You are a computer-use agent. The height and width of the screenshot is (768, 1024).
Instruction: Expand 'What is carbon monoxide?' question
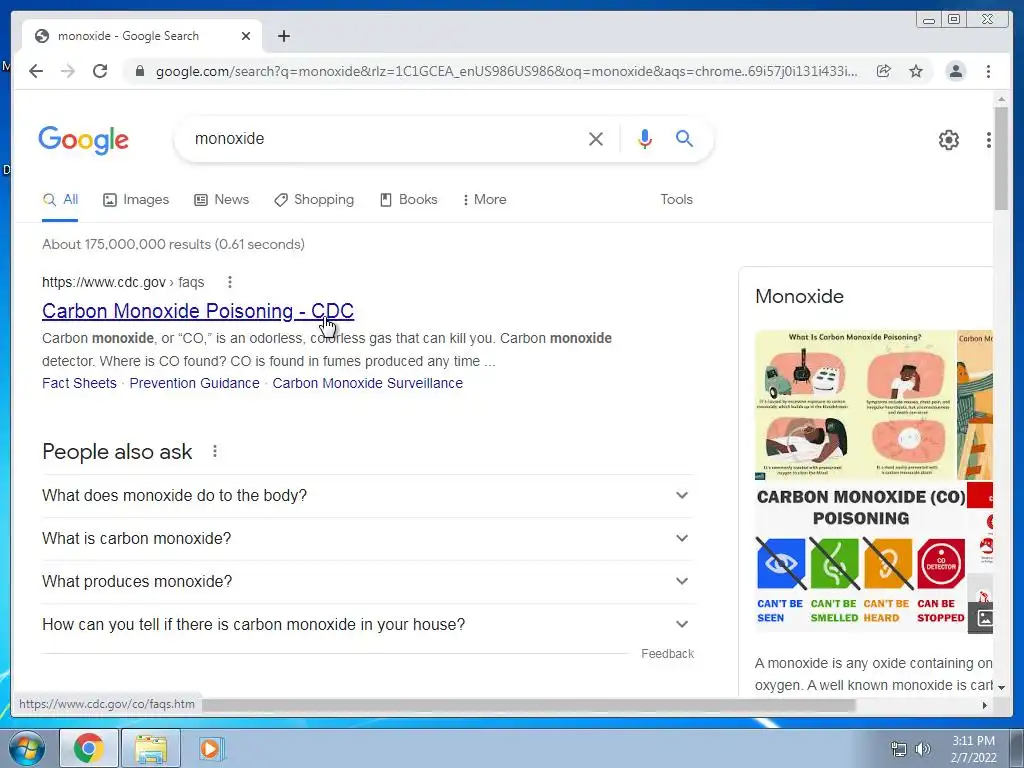[368, 539]
